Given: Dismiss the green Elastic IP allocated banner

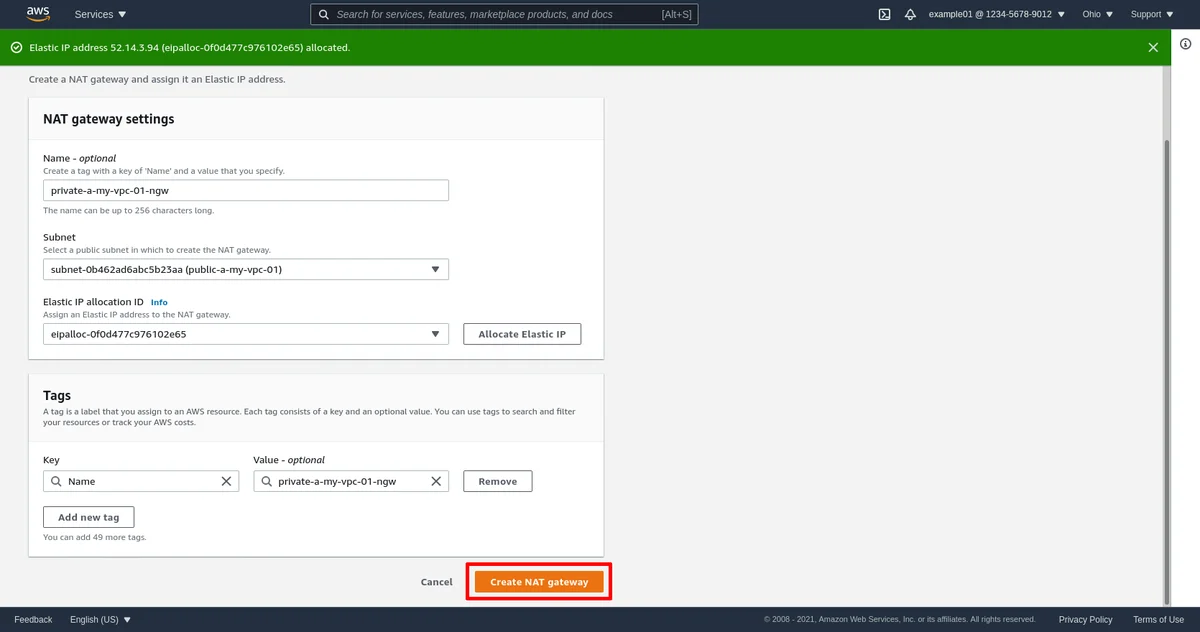Looking at the screenshot, I should click(1153, 47).
